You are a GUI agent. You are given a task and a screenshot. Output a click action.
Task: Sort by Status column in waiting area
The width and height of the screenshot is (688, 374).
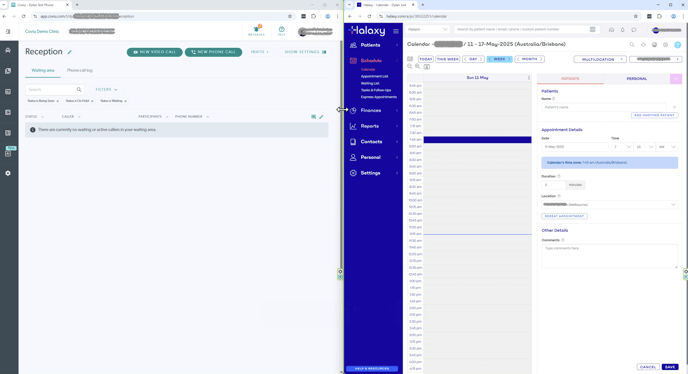click(x=34, y=117)
